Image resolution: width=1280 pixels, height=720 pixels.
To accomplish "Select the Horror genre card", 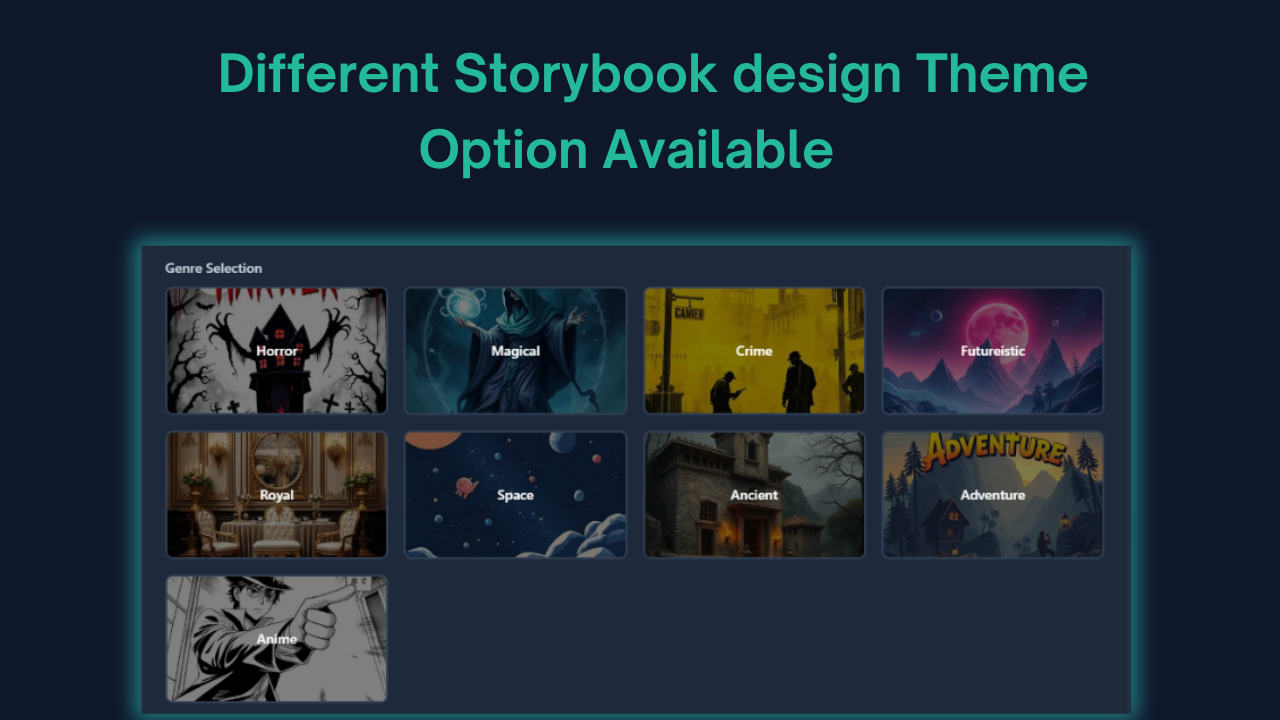I will point(277,351).
